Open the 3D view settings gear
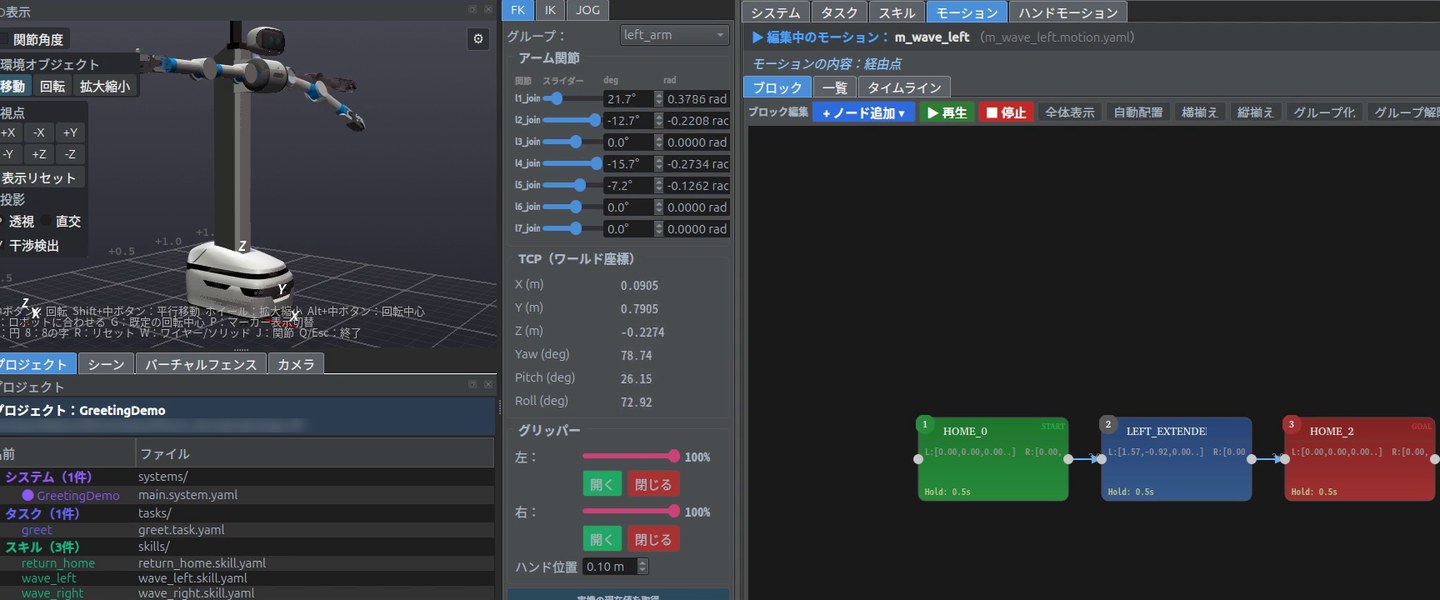1440x600 pixels. tap(478, 39)
